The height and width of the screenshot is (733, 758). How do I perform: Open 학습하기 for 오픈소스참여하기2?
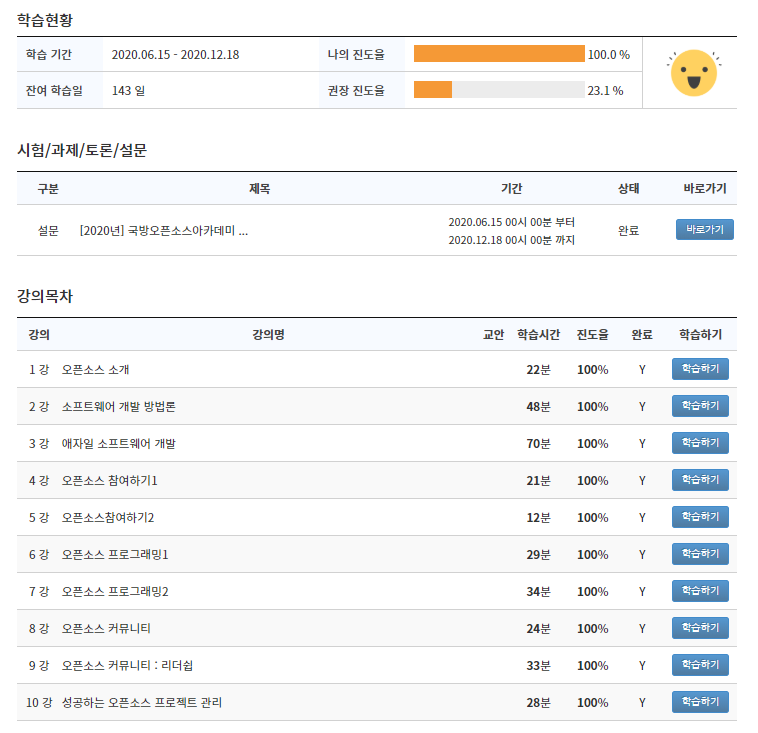700,517
